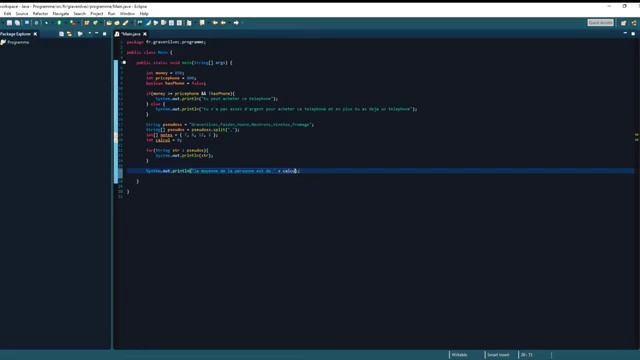640x360 pixels.
Task: Click the 'boolean hasPhone' declaration line
Action: (176, 83)
